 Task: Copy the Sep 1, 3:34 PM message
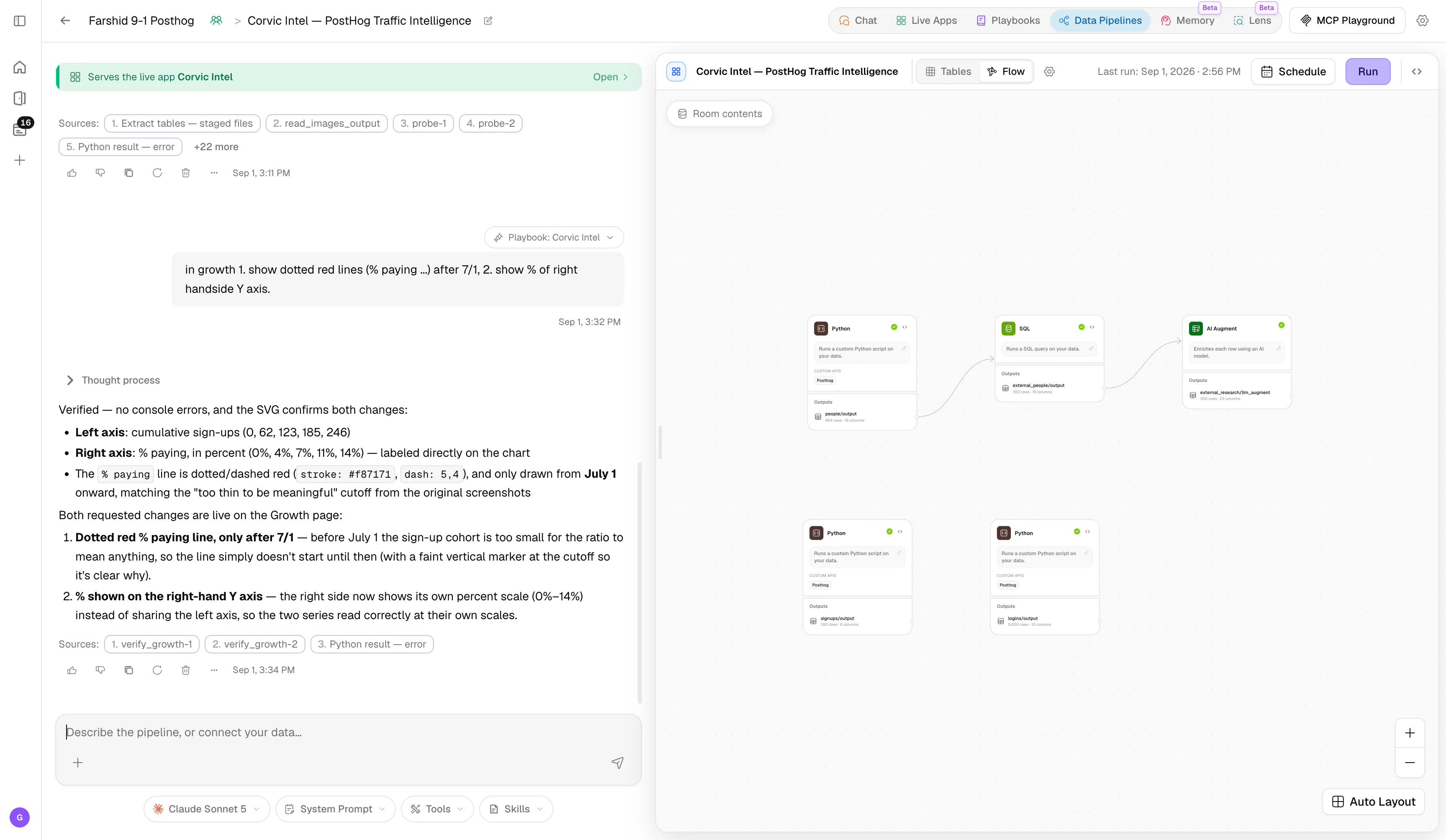pos(128,670)
